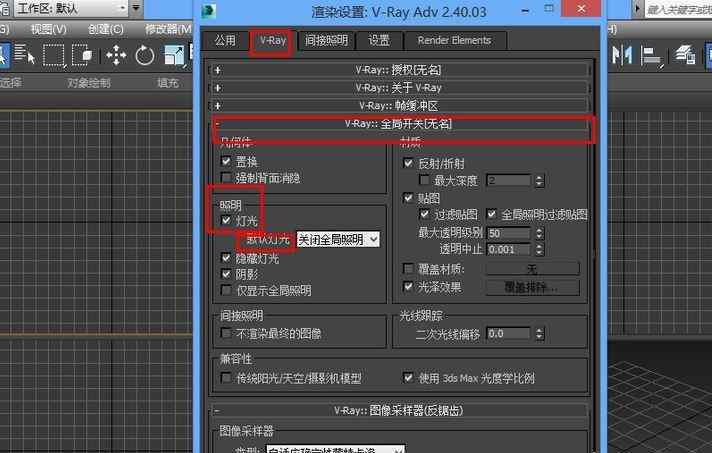Expand V-Ray:: 帧缓冲区 rollout
The height and width of the screenshot is (453, 712).
pos(400,106)
